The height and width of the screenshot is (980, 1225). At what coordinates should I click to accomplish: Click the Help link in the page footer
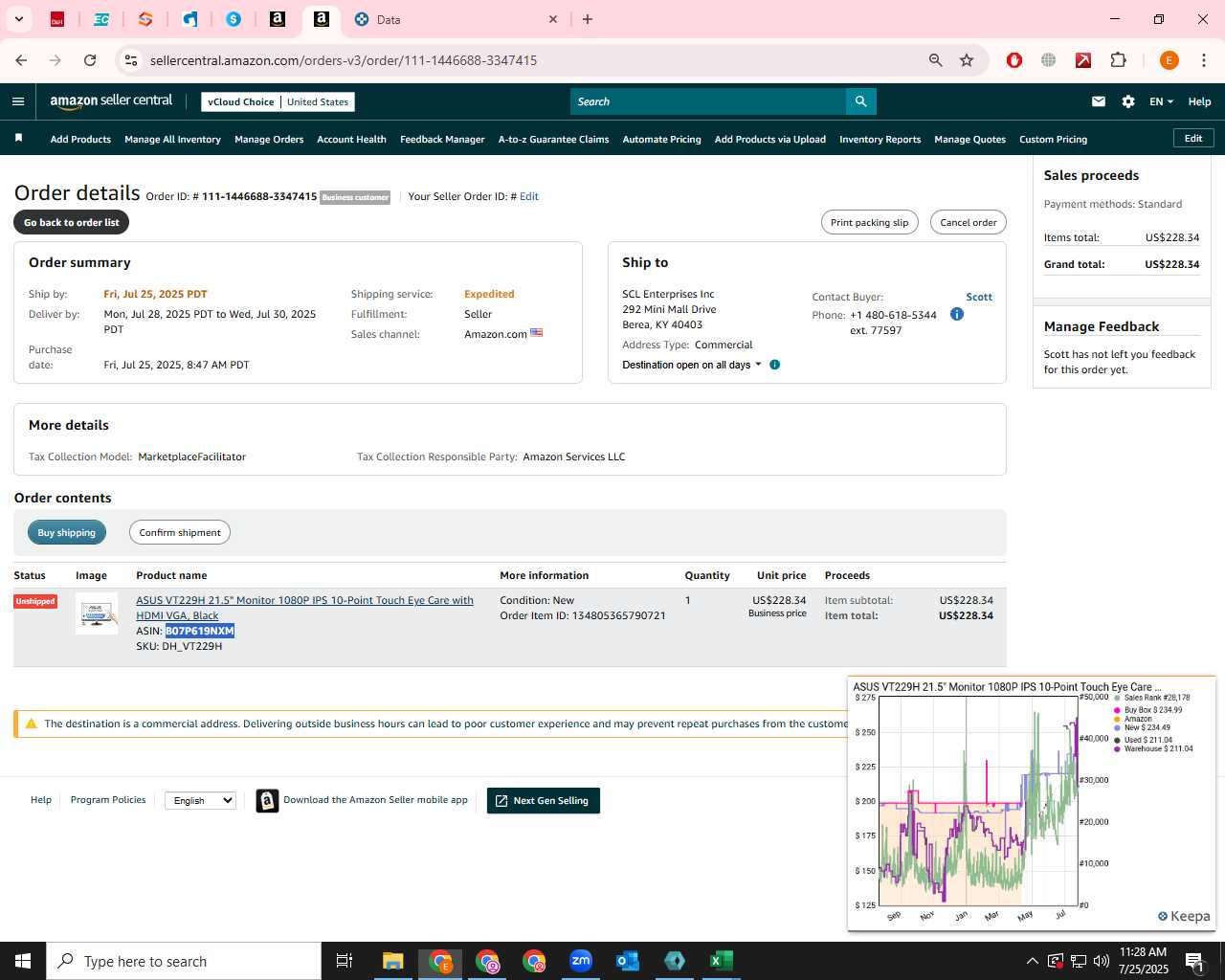[41, 800]
